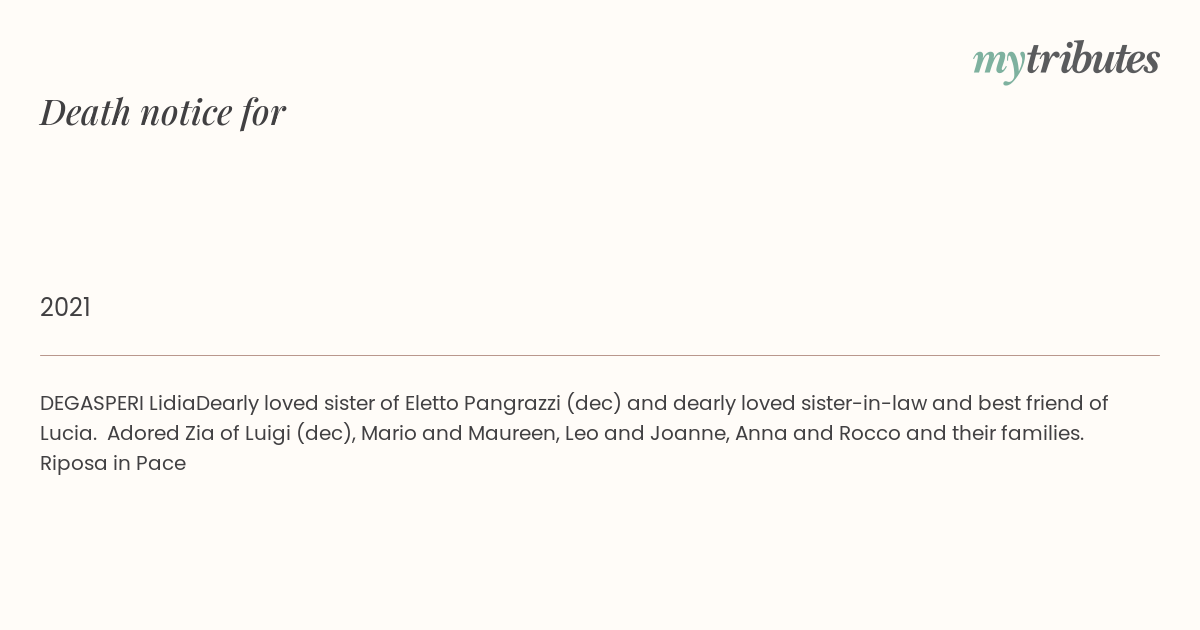The width and height of the screenshot is (1200, 630).
Task: Click the green "my" part of logo
Action: coord(999,64)
